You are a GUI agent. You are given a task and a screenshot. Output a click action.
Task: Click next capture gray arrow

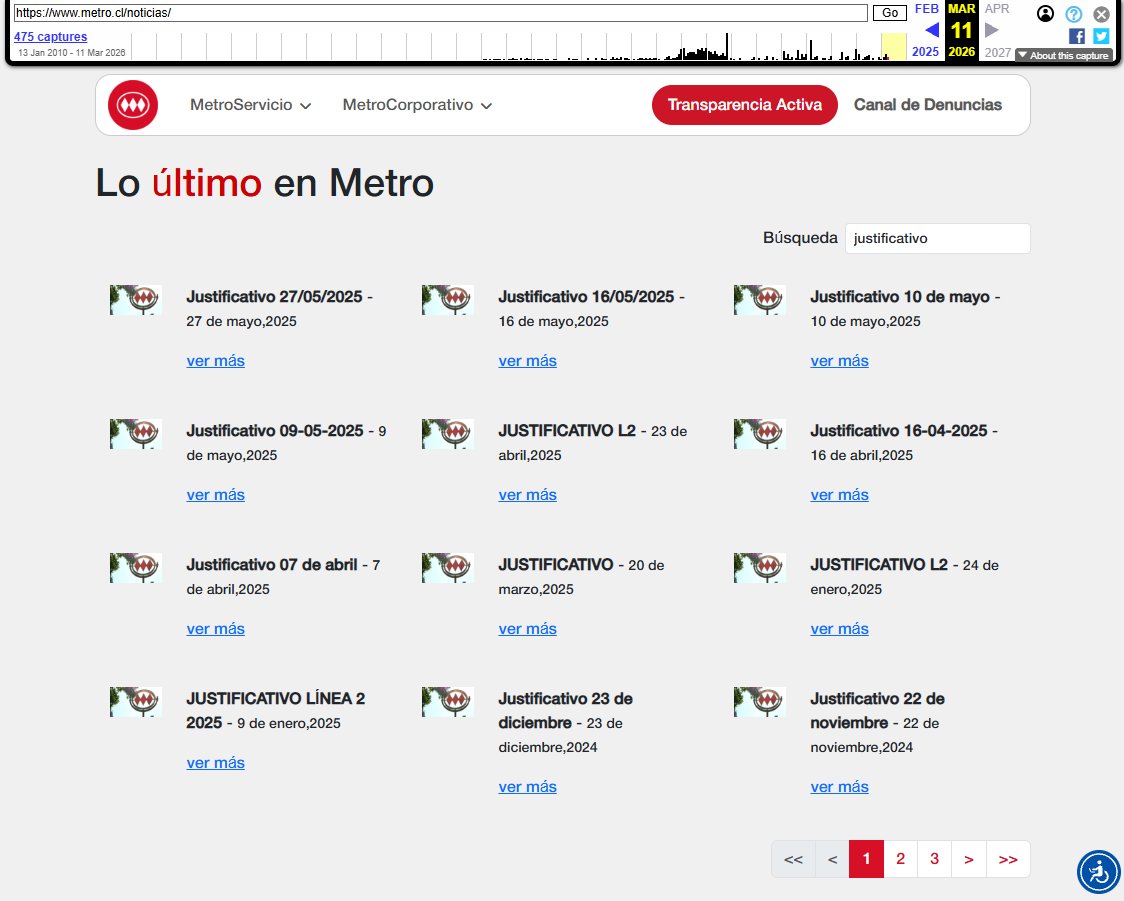991,30
